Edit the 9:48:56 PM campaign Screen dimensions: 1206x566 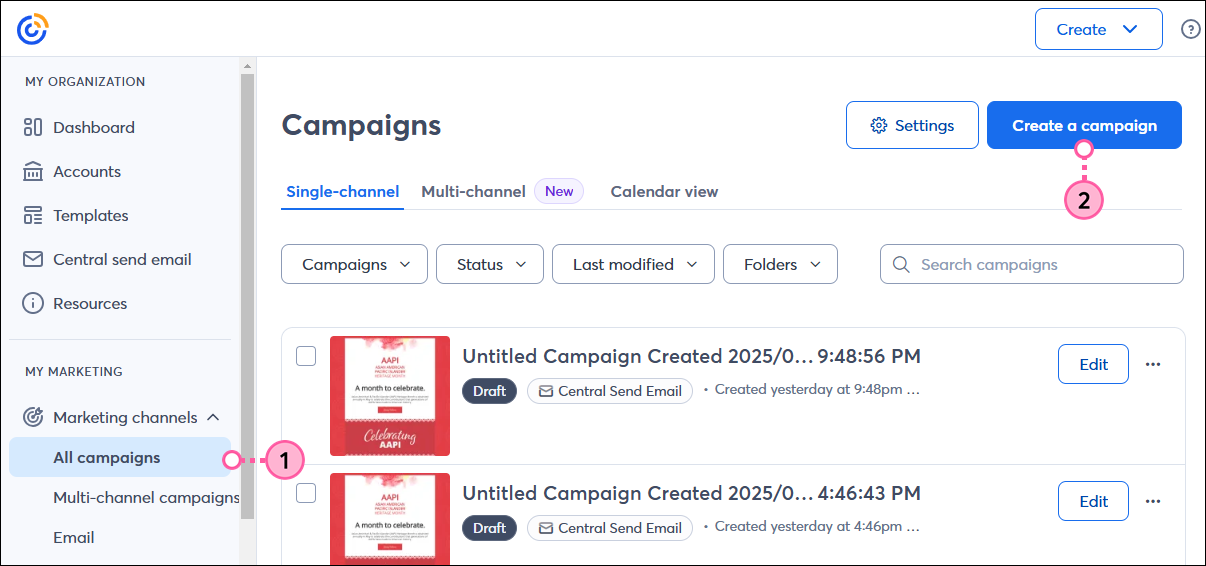[x=1093, y=364]
